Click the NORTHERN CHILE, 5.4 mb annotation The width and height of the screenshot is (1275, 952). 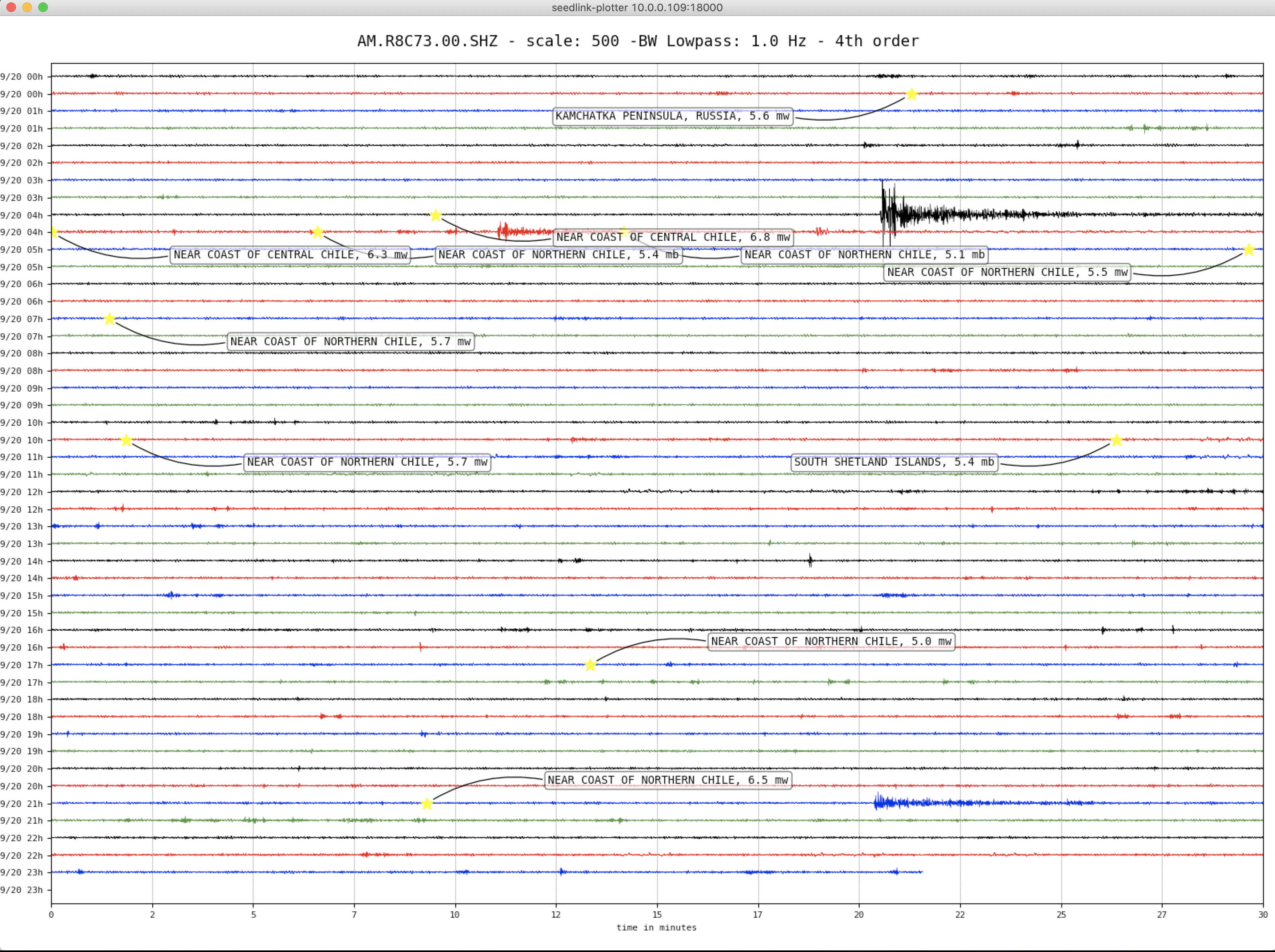pos(559,255)
